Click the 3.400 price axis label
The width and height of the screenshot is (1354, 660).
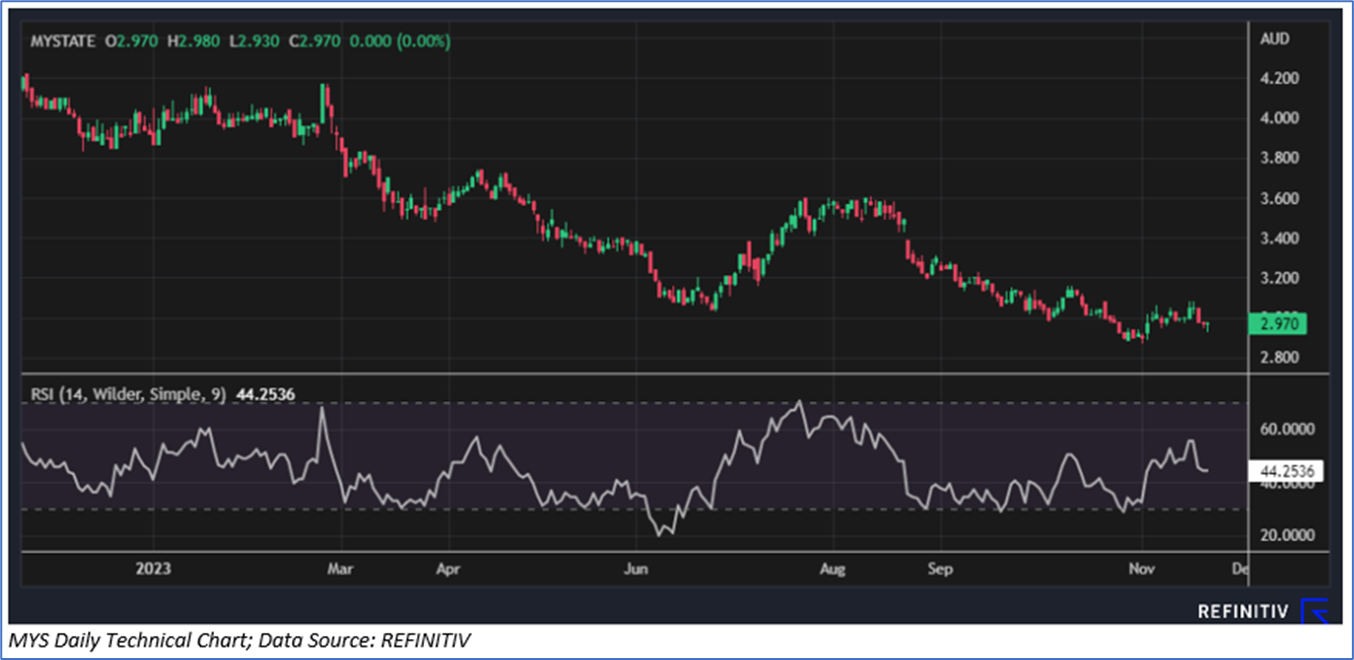pos(1281,238)
